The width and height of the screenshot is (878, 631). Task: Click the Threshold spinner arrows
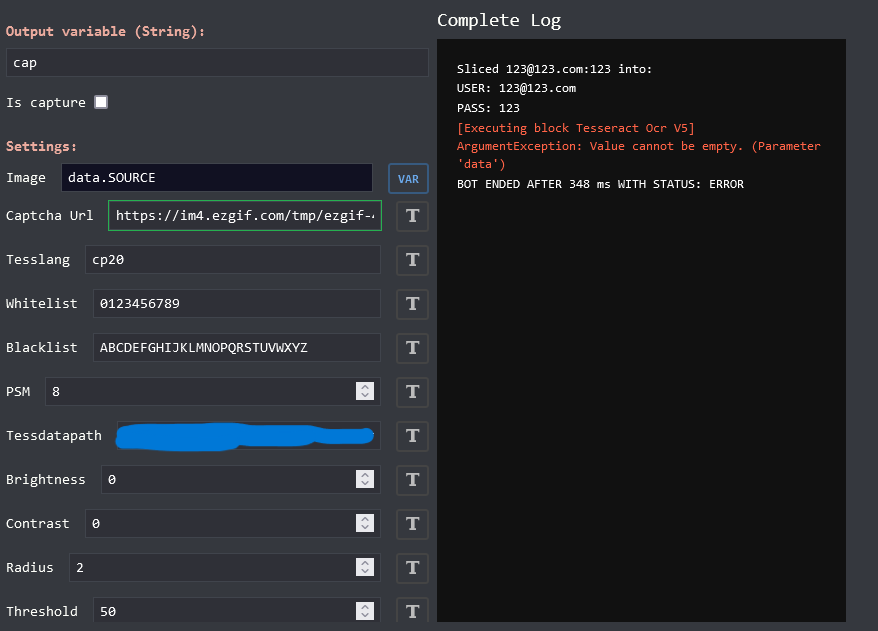tap(365, 611)
